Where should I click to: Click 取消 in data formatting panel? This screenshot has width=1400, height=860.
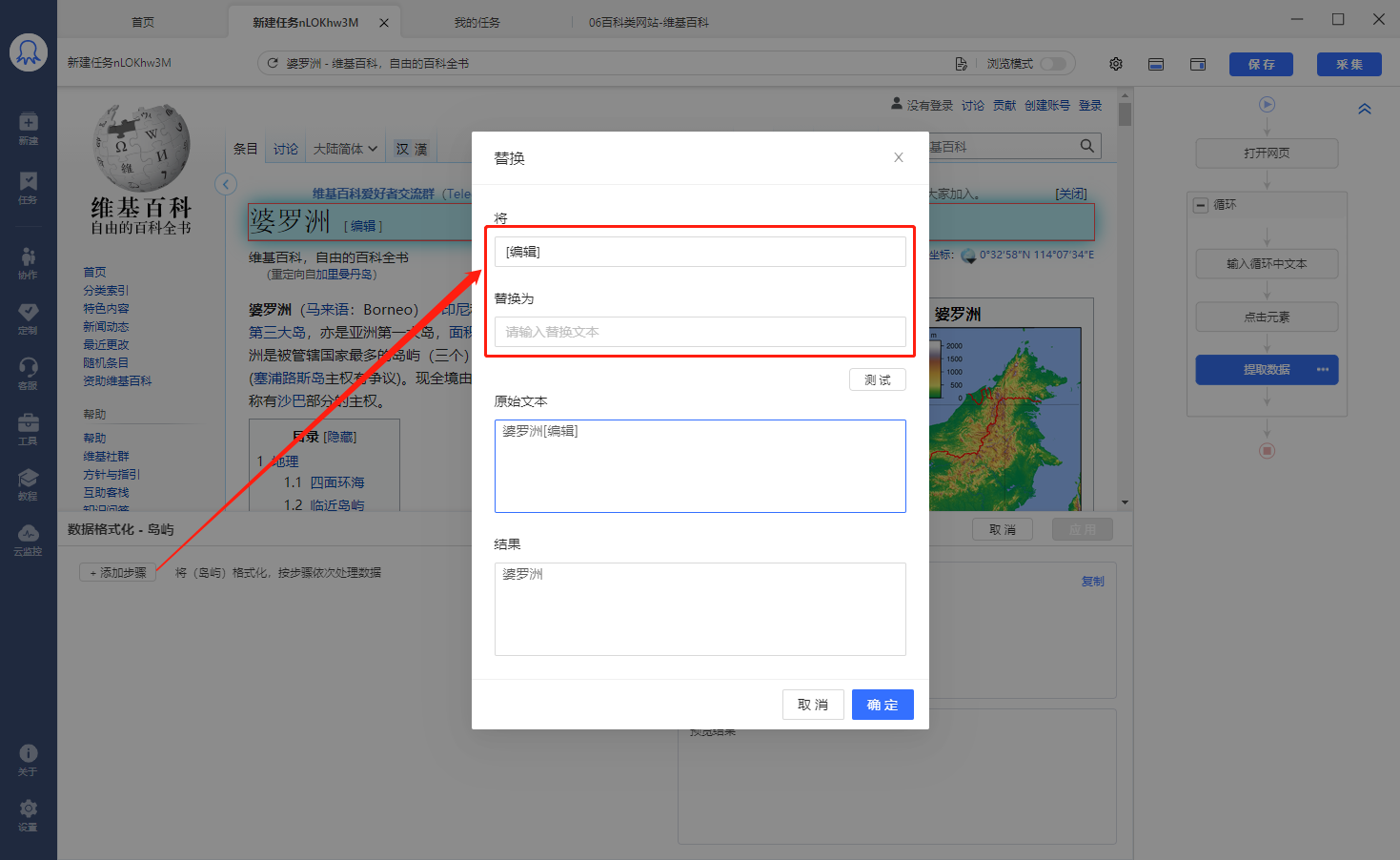tap(1003, 529)
